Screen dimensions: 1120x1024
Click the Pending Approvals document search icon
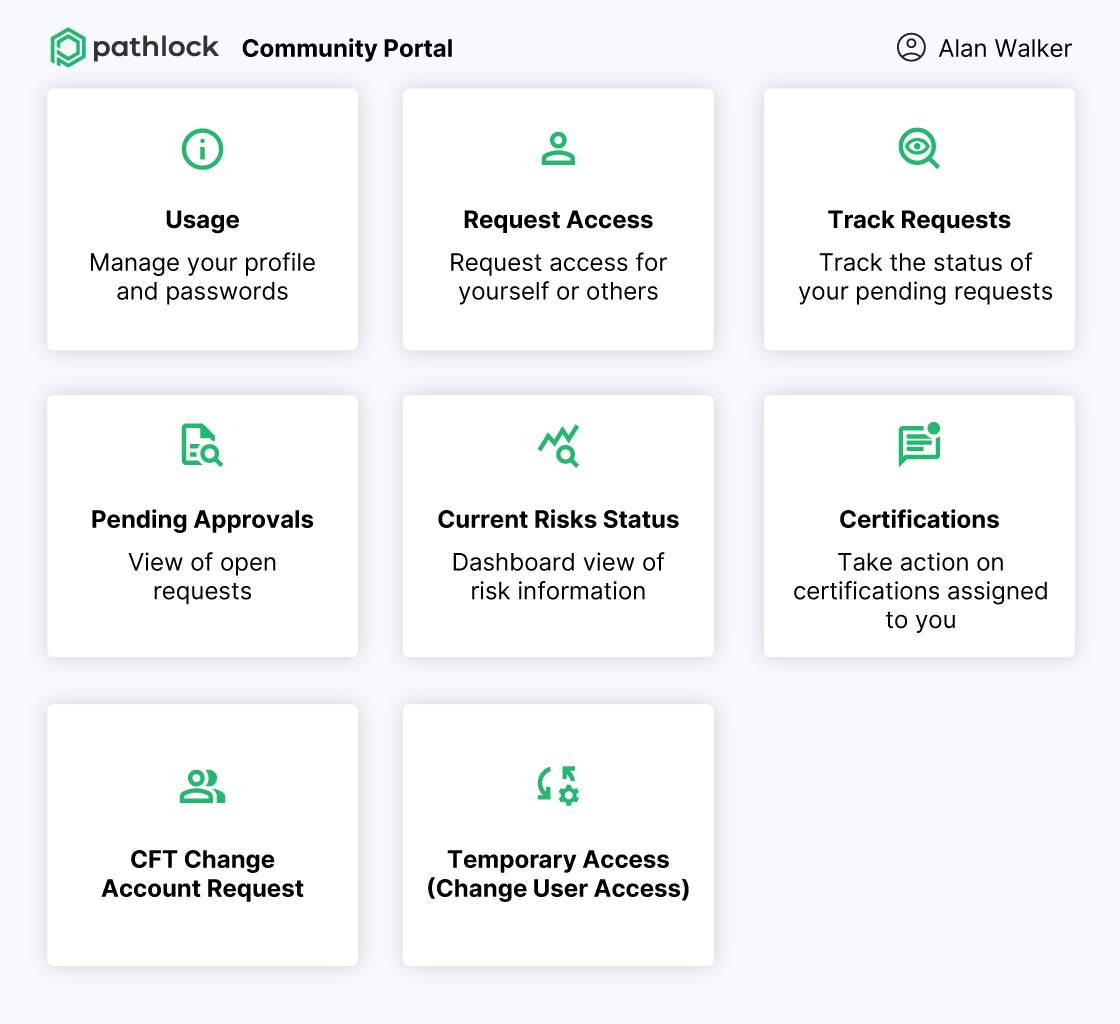tap(202, 445)
